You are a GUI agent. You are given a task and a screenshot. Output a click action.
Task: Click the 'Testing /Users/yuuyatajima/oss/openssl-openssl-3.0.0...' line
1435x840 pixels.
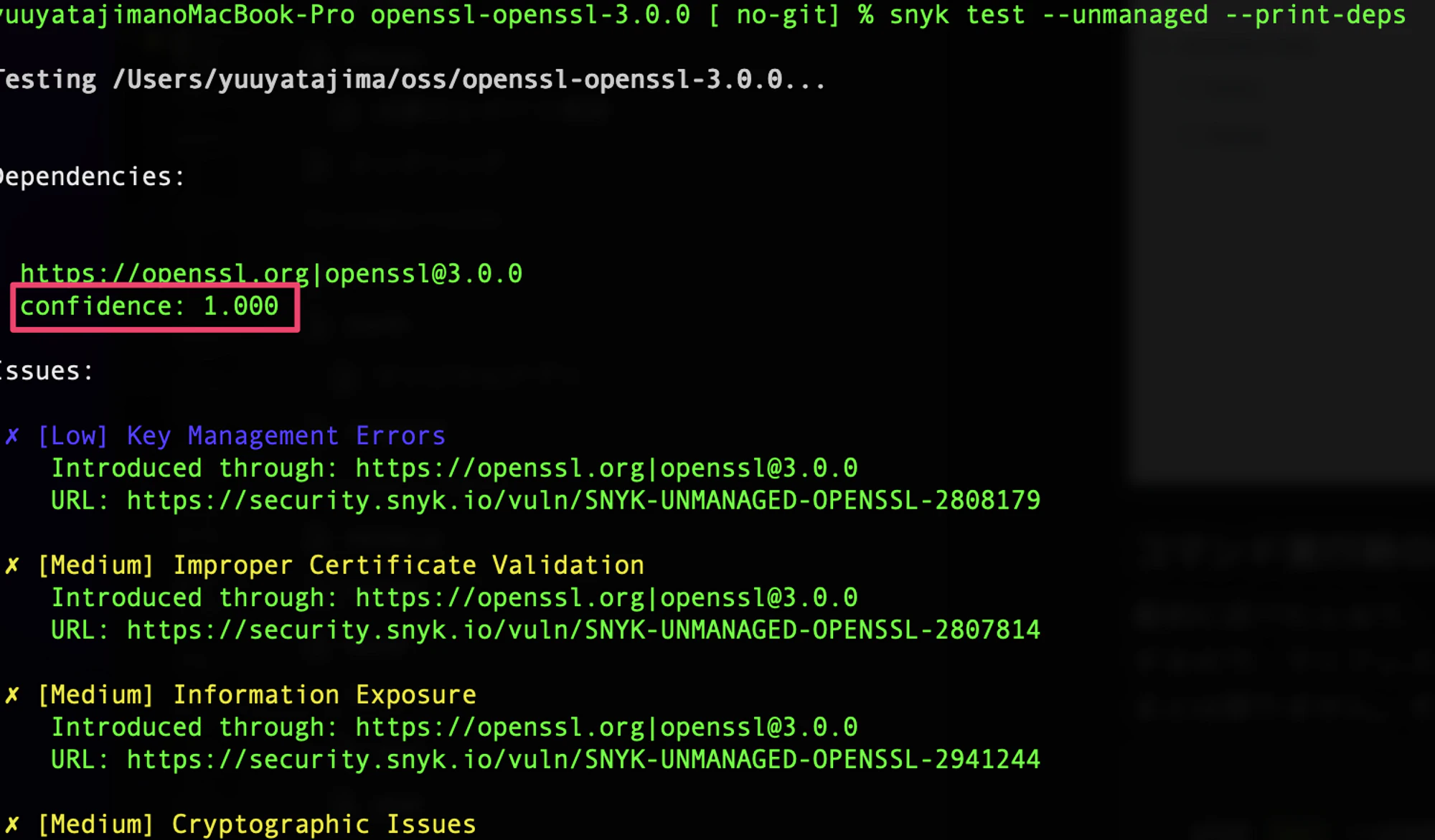[413, 80]
